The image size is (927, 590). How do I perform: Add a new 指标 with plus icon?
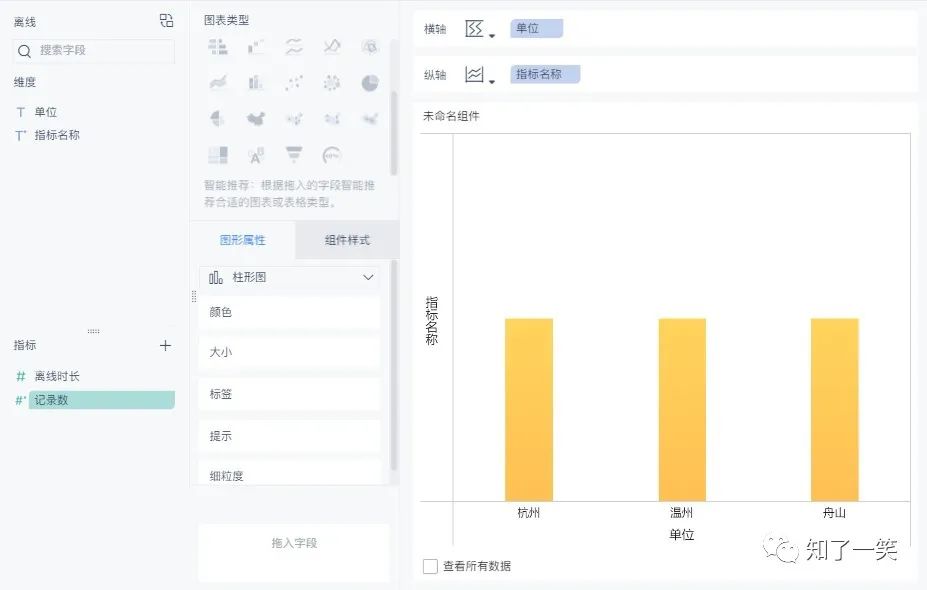pyautogui.click(x=166, y=345)
